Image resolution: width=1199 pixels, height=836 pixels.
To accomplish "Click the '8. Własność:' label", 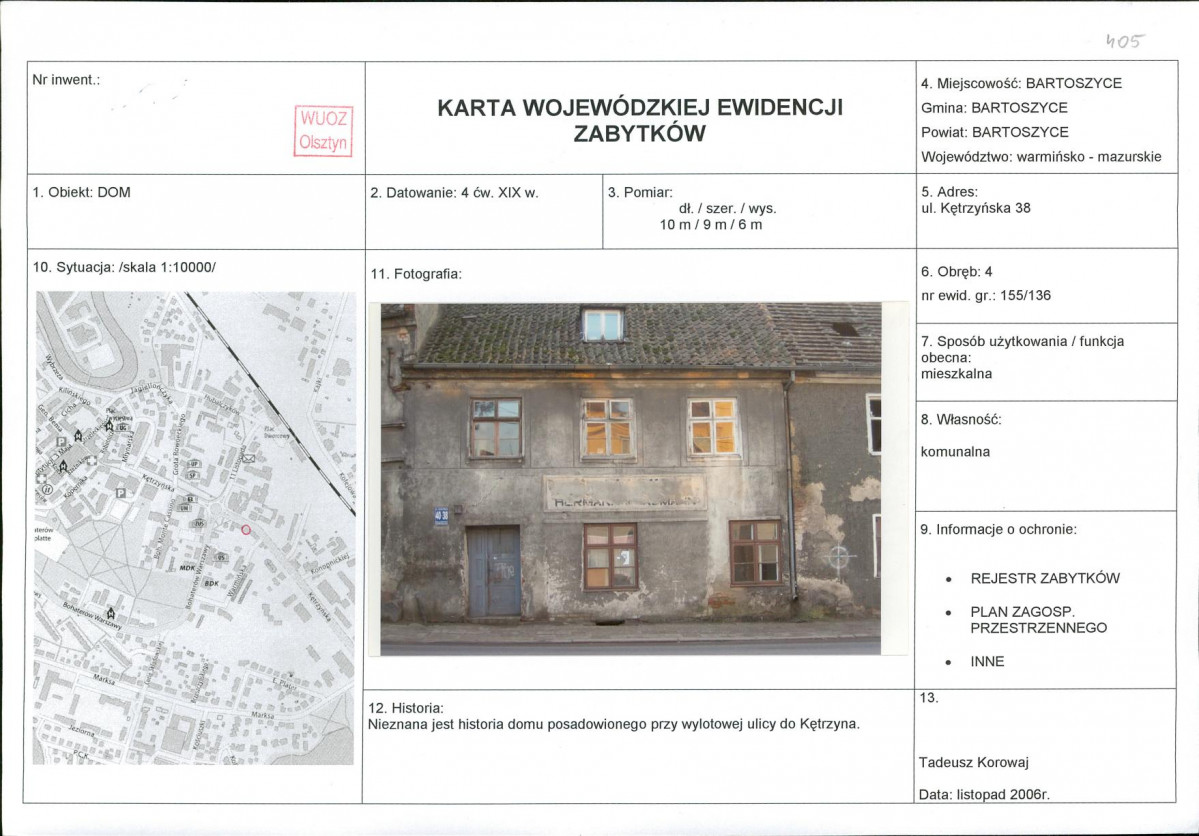I will tap(960, 419).
